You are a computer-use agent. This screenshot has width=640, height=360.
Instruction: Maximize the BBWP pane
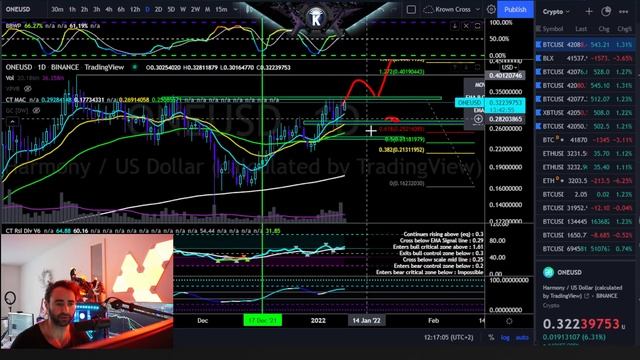pos(477,26)
